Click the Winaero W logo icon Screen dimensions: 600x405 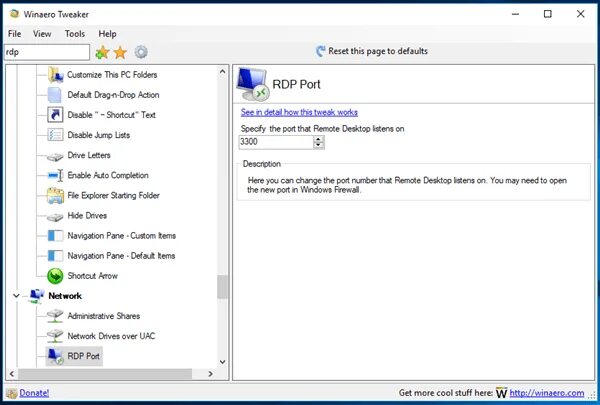point(501,393)
